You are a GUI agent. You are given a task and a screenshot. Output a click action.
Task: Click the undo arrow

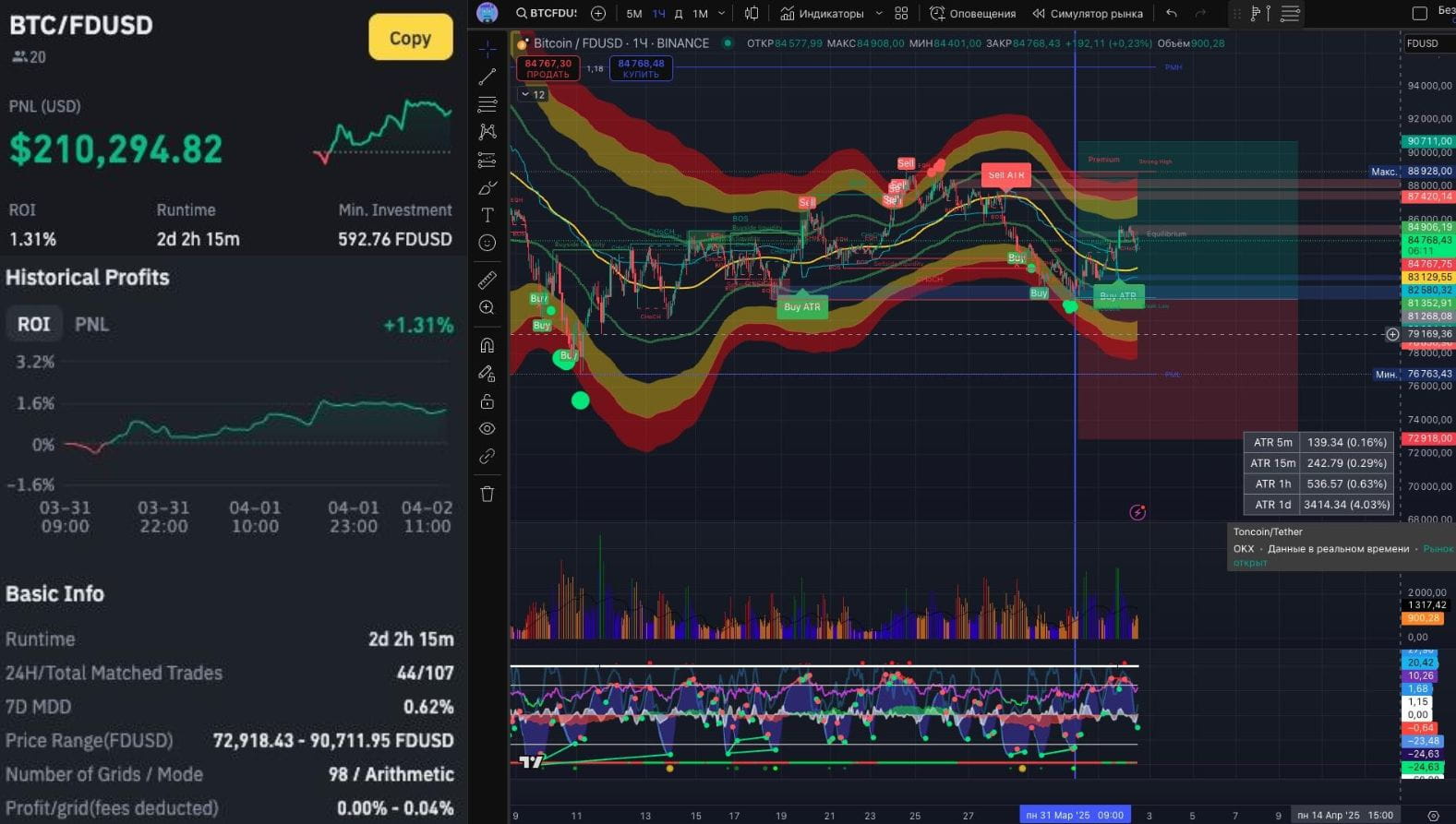(1172, 13)
